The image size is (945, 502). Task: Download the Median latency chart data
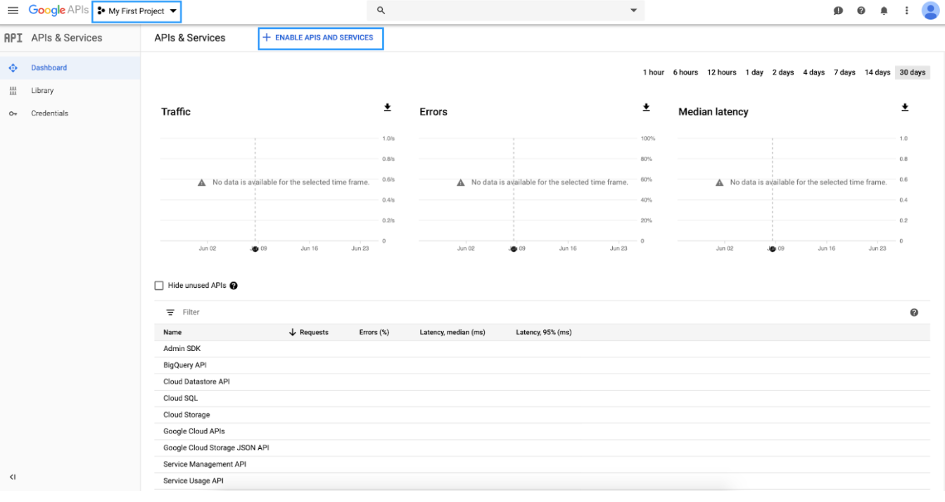905,107
